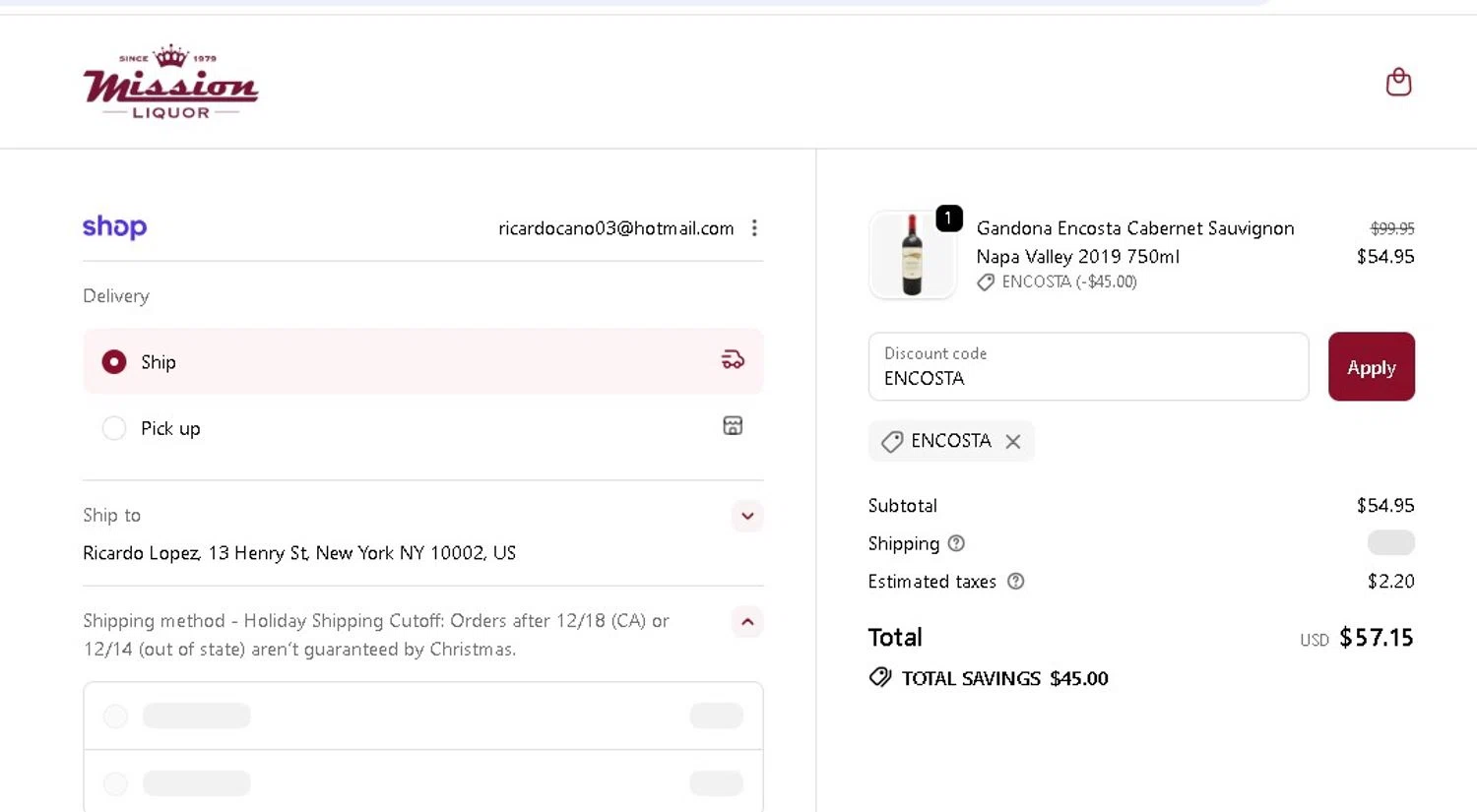
Task: Click the Total Savings tag icon
Action: [880, 677]
